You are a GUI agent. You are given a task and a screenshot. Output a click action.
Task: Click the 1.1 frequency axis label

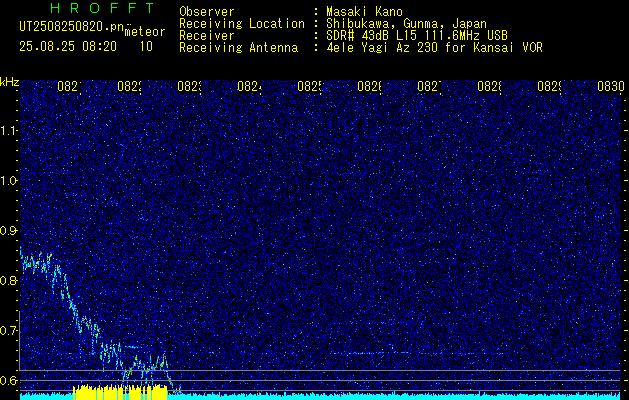[9, 131]
